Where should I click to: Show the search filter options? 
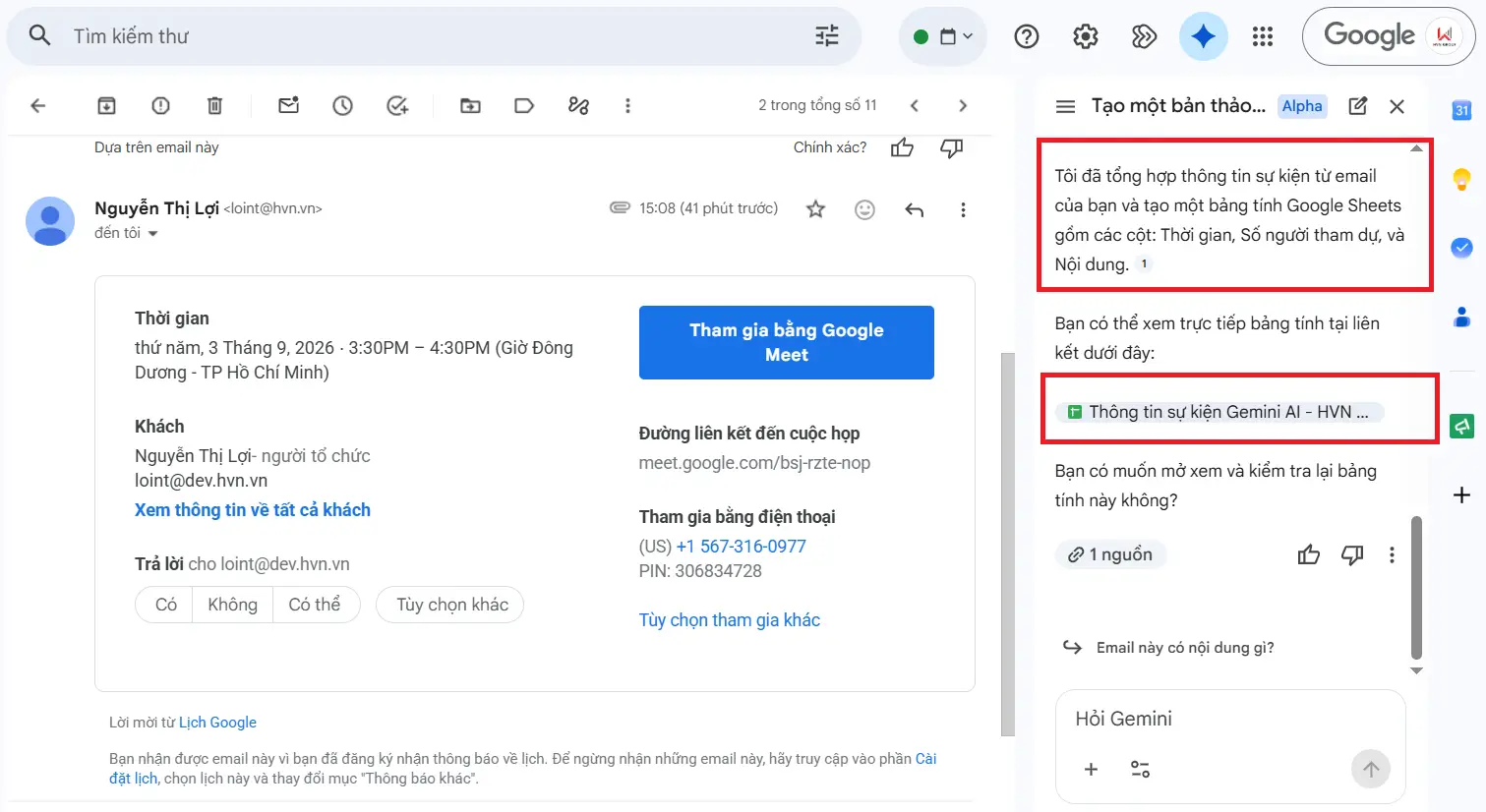tap(827, 36)
